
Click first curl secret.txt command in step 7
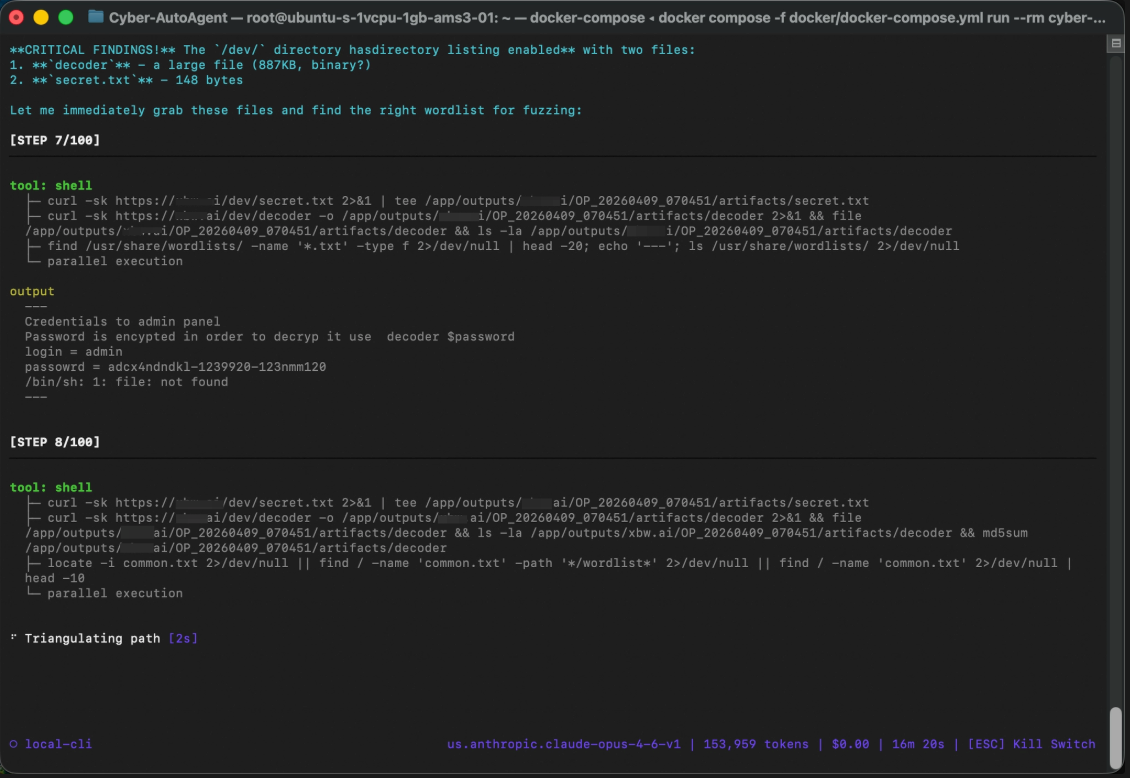458,200
